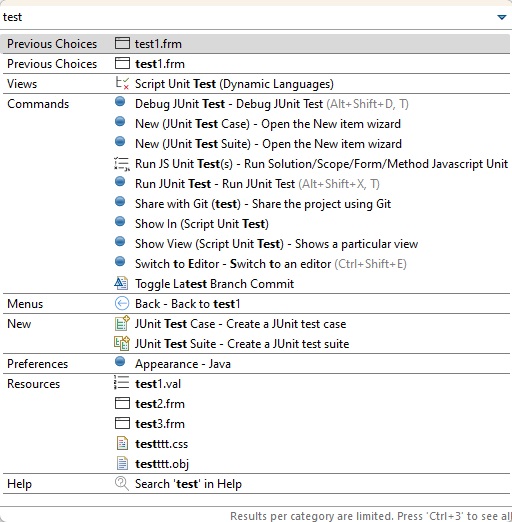Open testttt.obj resource
Image resolution: width=512 pixels, height=522 pixels.
tap(162, 464)
